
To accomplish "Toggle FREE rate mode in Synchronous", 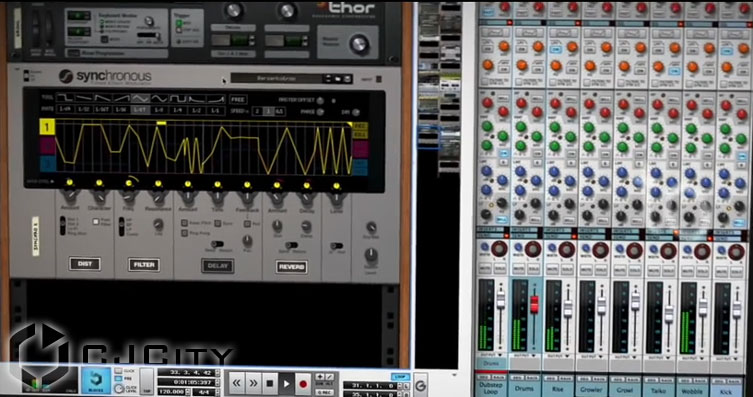I will [x=238, y=99].
